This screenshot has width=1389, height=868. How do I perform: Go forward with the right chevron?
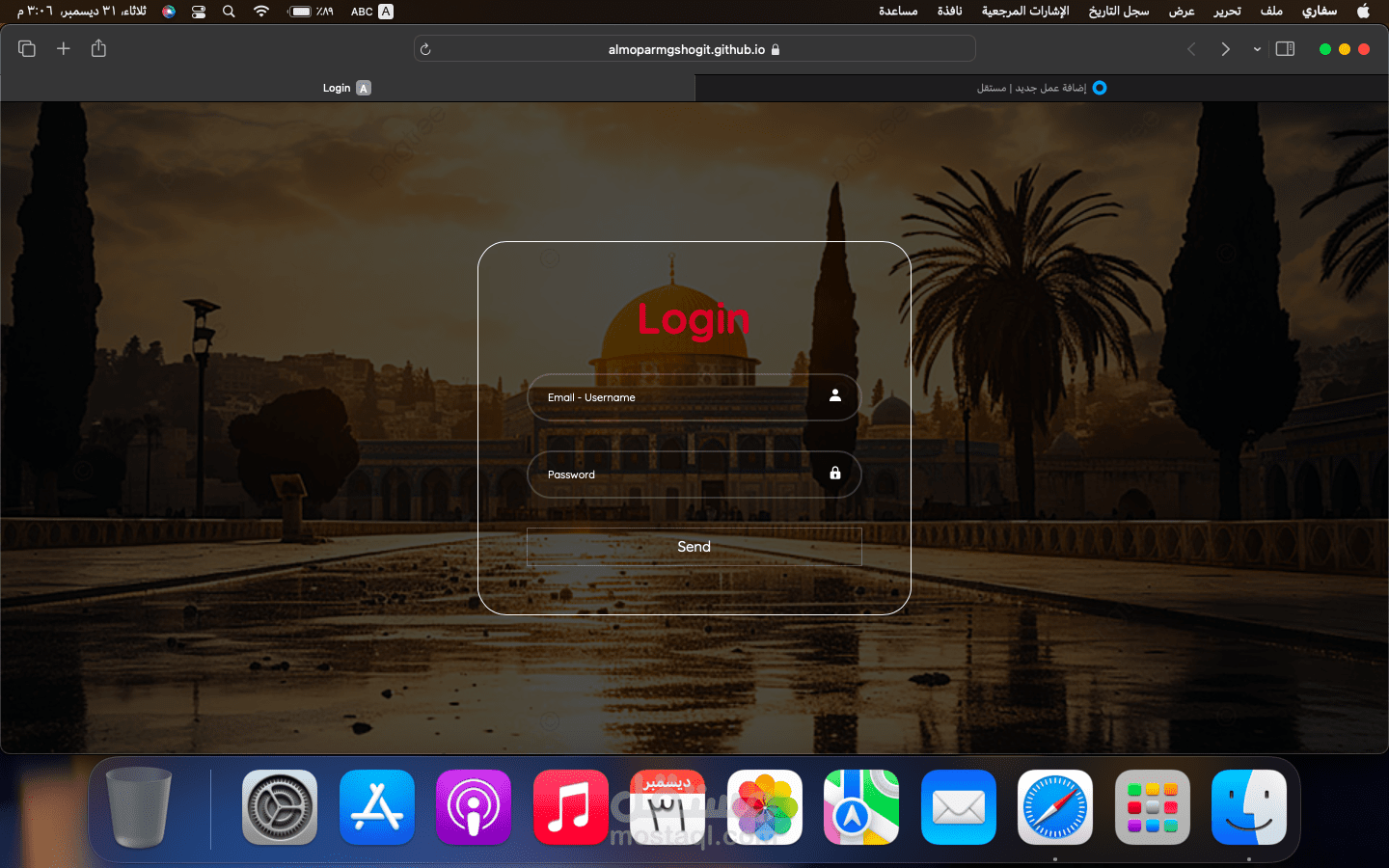coord(1226,49)
